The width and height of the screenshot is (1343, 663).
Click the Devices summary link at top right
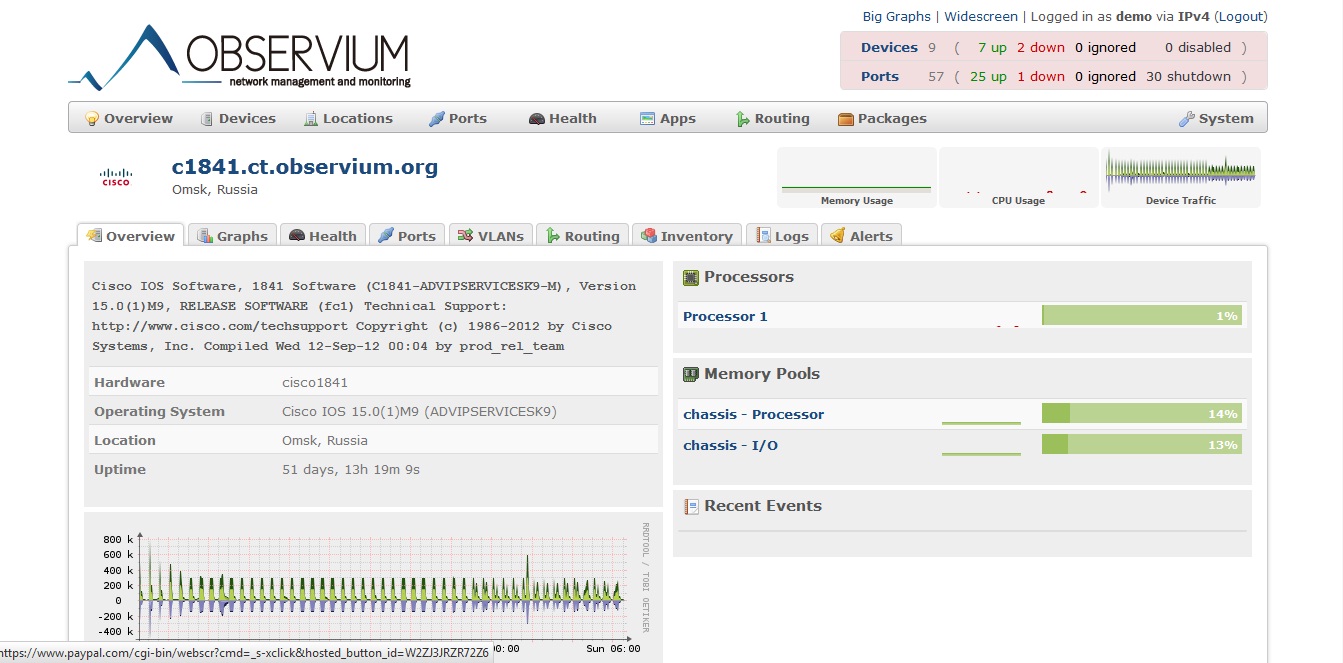pos(889,47)
